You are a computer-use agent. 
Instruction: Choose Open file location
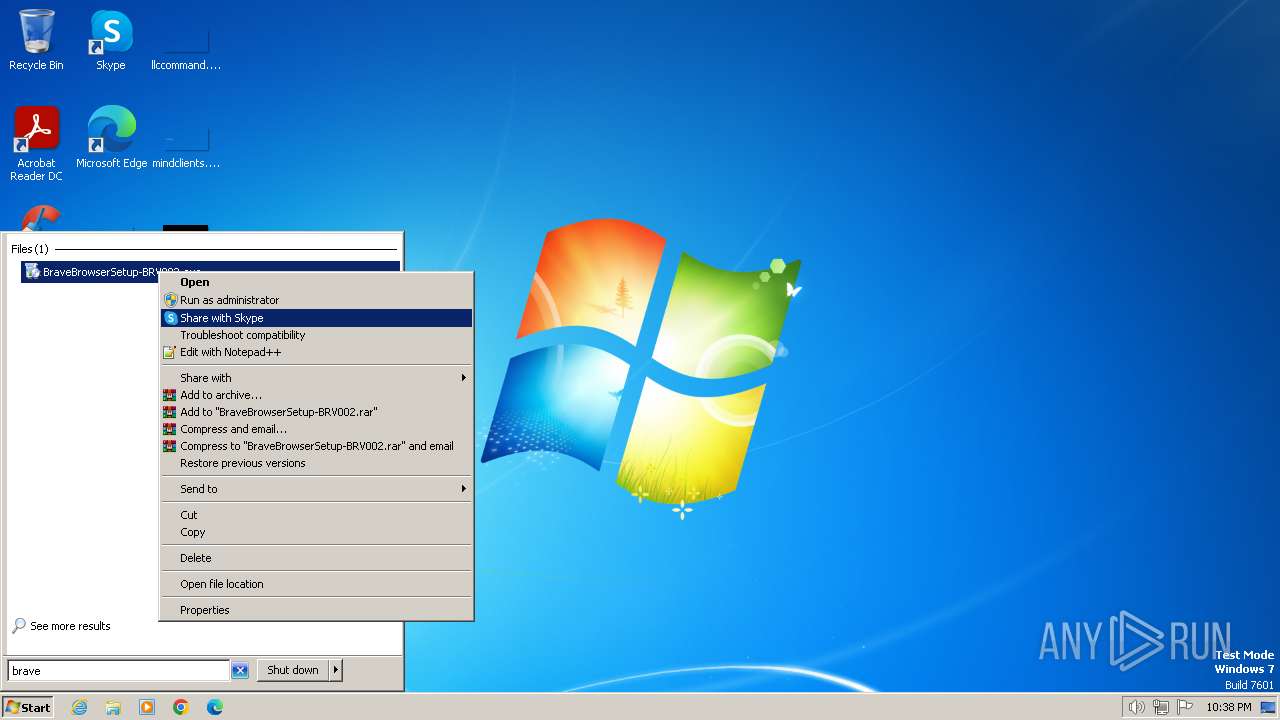316,584
